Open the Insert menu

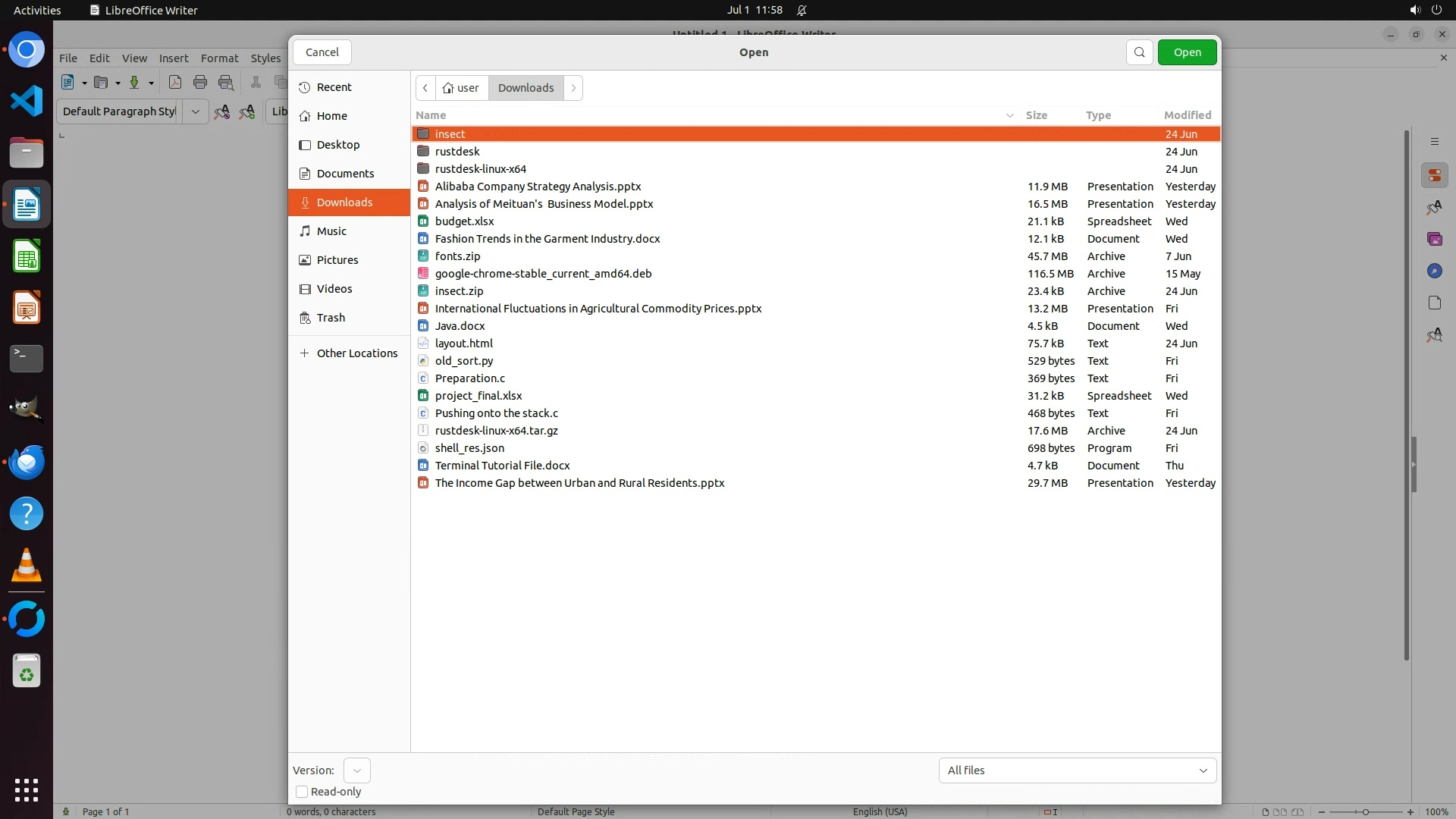173,58
